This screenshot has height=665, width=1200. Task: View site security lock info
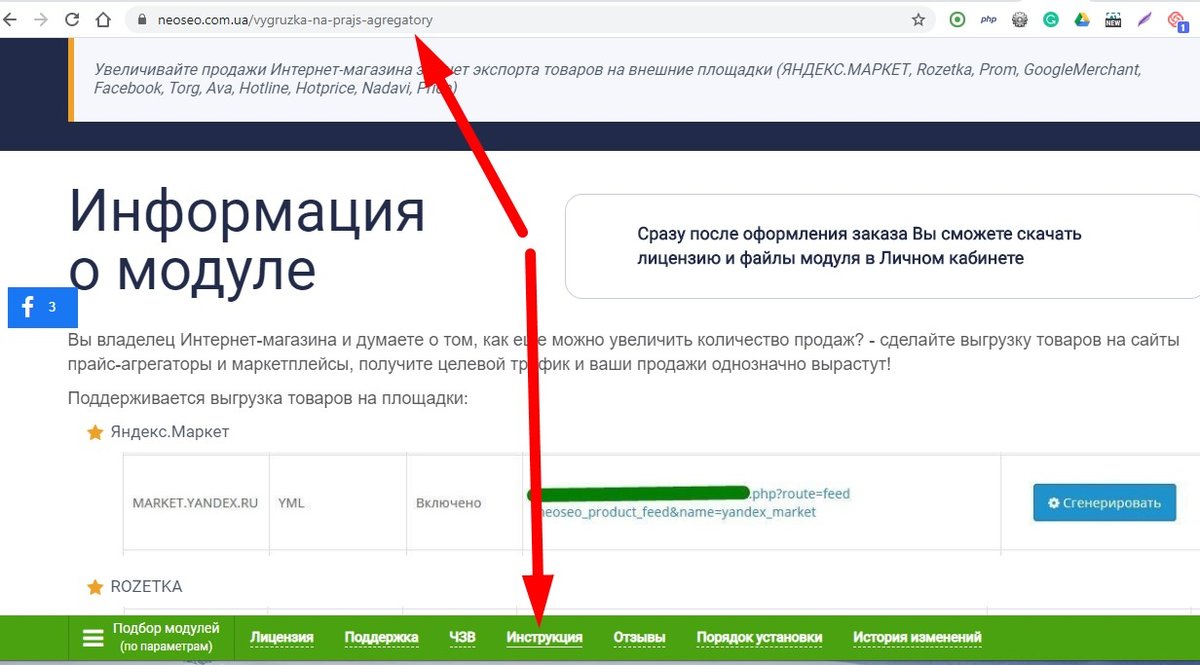click(x=140, y=19)
